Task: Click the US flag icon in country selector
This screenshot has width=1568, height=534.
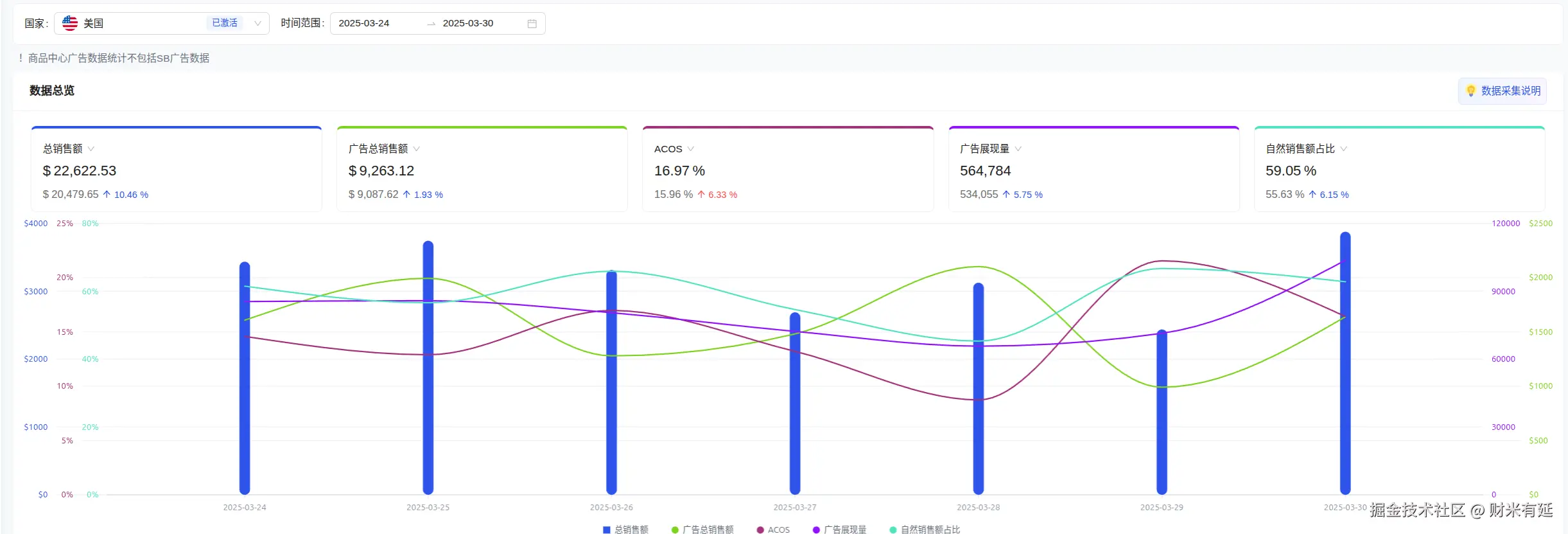Action: click(70, 23)
